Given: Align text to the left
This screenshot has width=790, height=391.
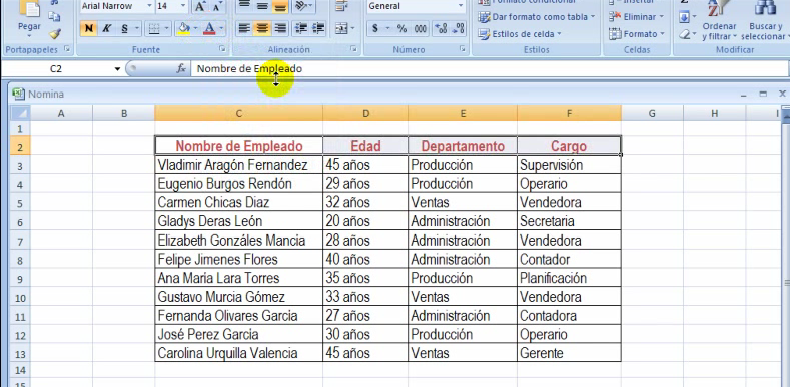Looking at the screenshot, I should [x=244, y=29].
